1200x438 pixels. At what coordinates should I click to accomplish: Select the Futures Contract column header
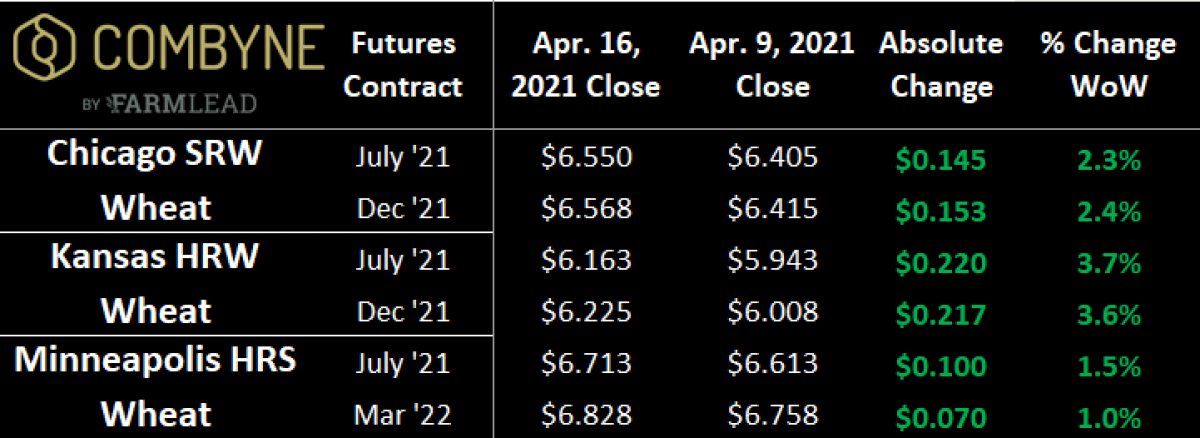tap(403, 65)
